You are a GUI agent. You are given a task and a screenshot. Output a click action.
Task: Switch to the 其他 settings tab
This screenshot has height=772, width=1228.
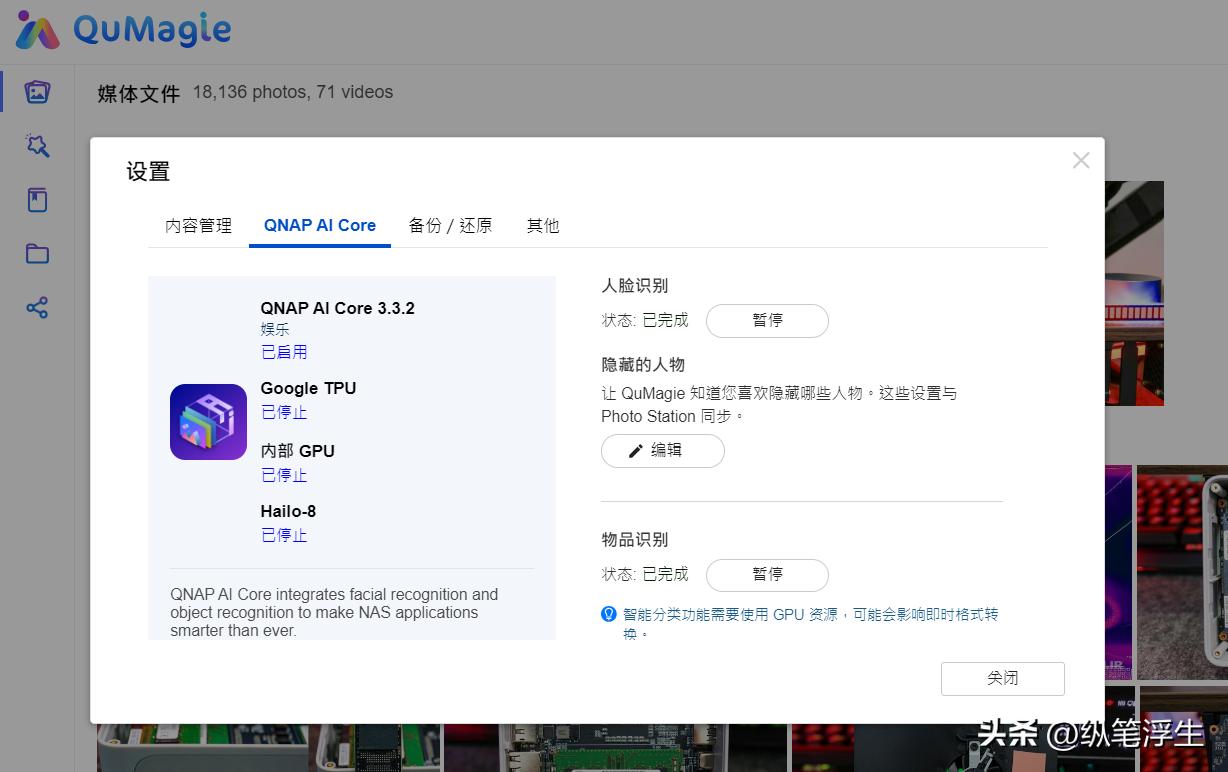pyautogui.click(x=543, y=225)
